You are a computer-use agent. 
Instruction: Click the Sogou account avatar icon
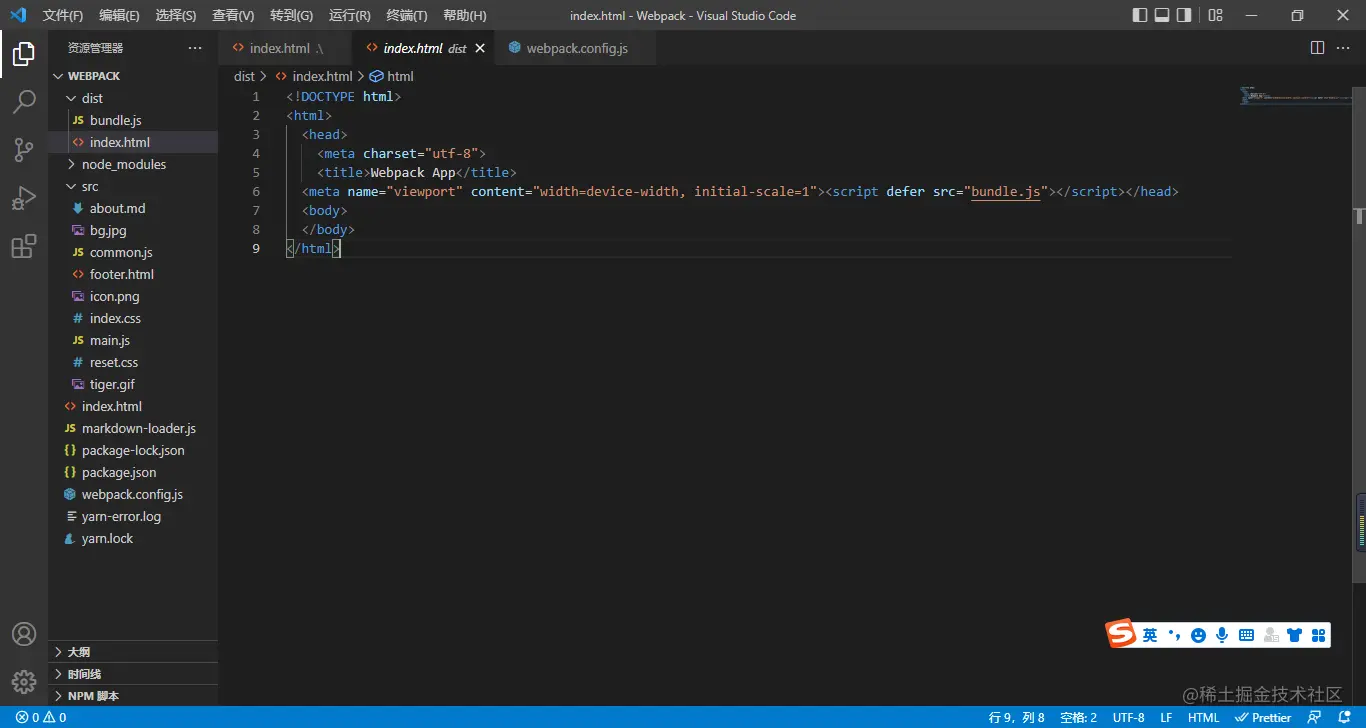1271,635
